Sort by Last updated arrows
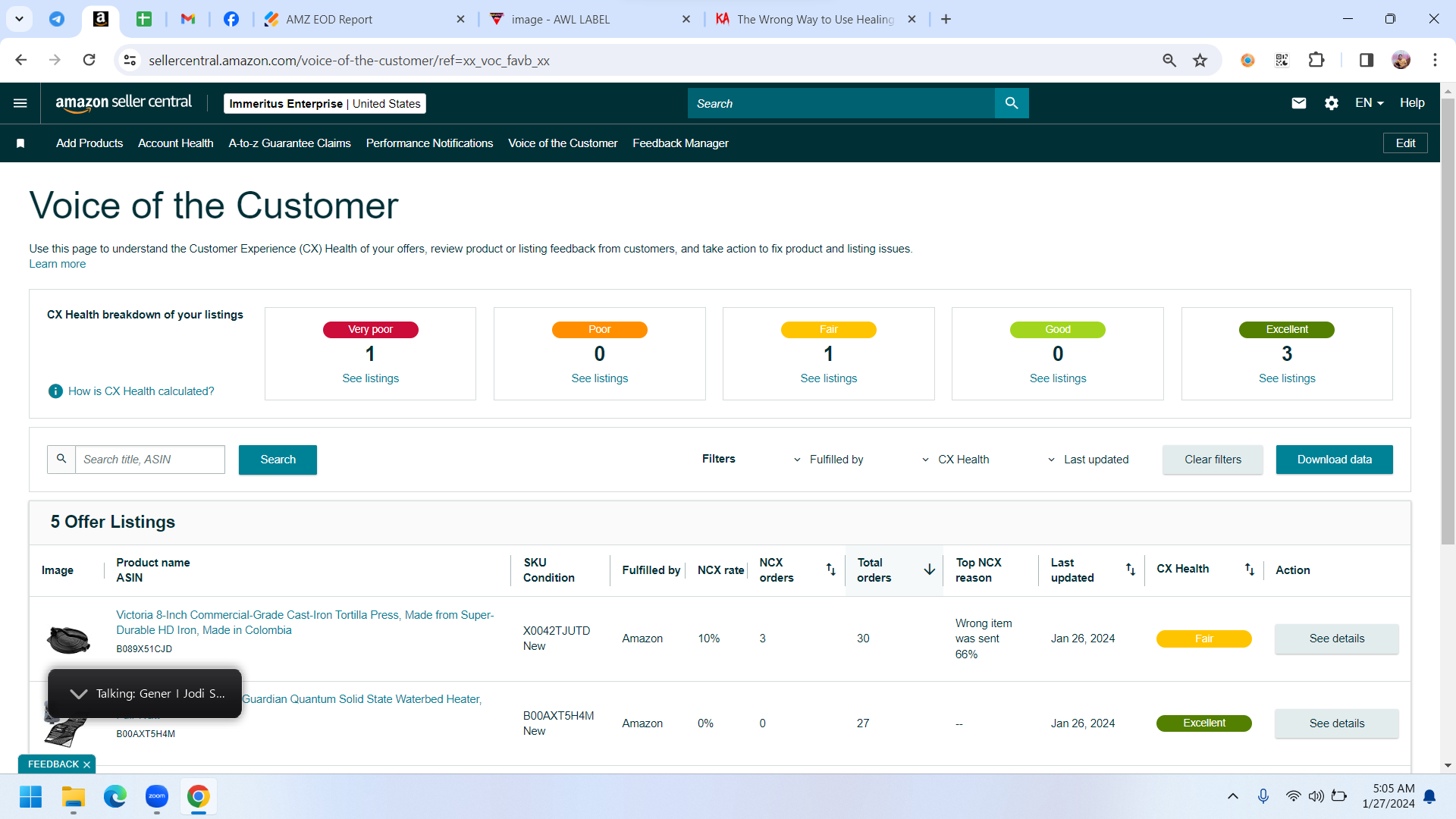This screenshot has width=1456, height=819. coord(1131,570)
